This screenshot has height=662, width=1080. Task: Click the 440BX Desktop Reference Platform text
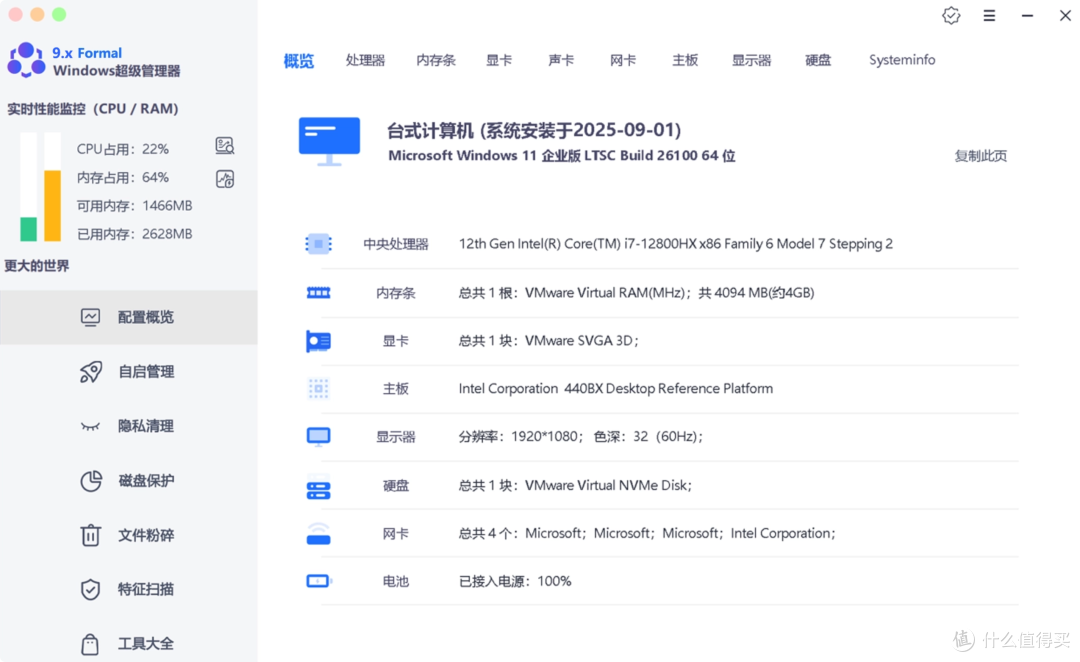click(616, 389)
